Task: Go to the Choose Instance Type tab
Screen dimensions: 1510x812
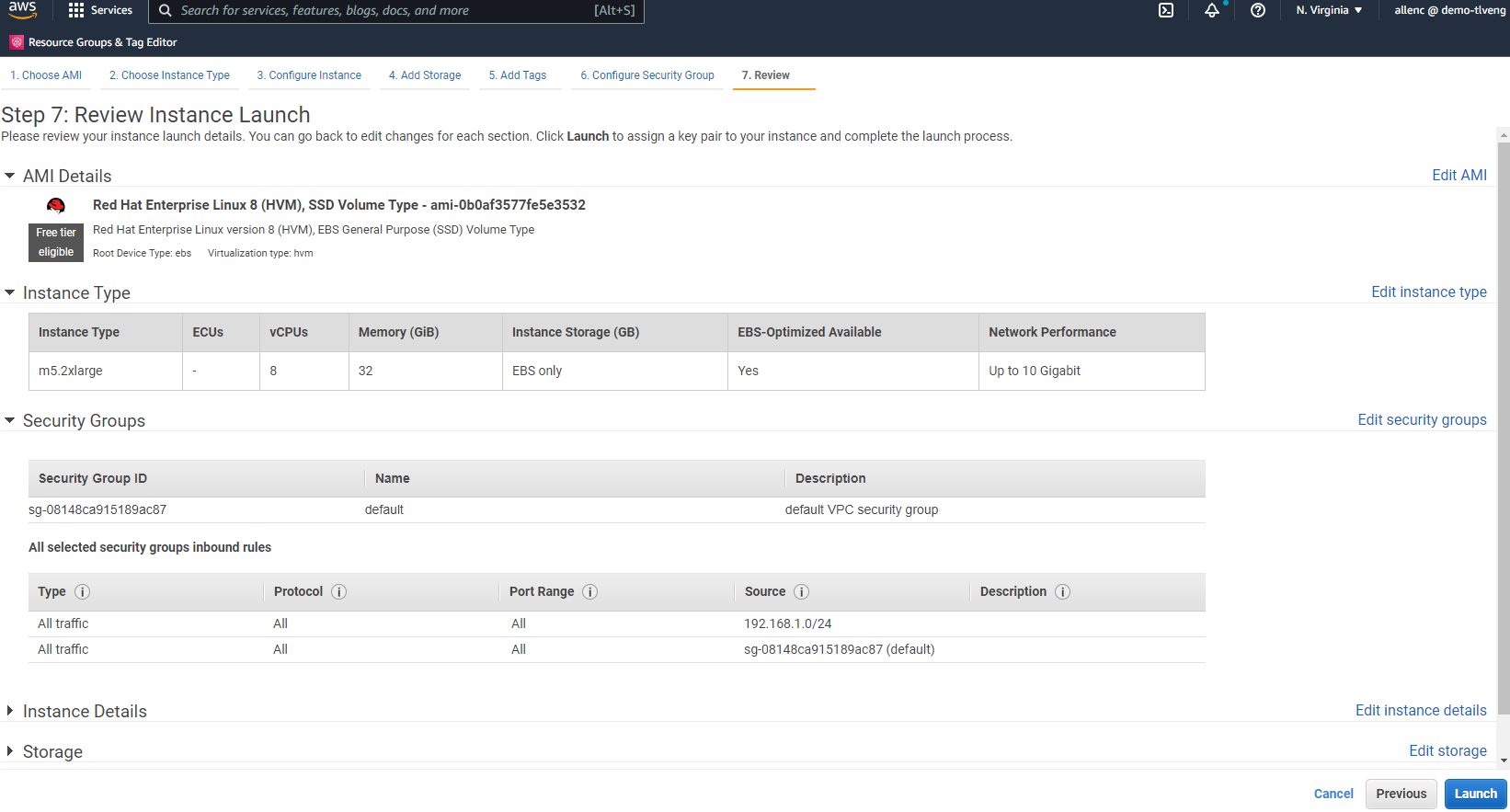Action: coord(169,75)
